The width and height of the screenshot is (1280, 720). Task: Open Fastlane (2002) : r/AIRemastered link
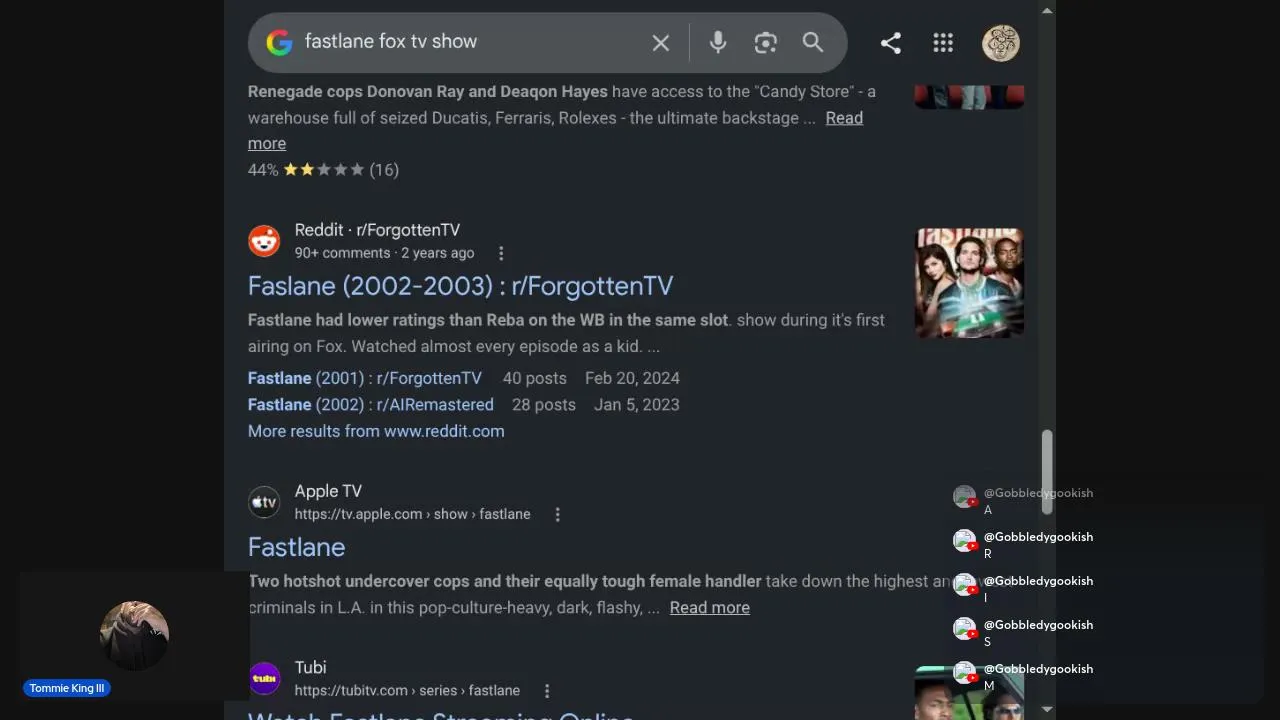pos(371,405)
